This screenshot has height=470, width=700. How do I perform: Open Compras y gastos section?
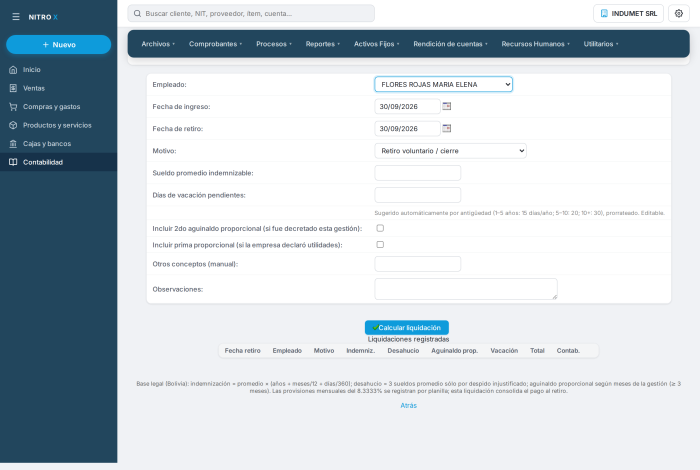(x=58, y=107)
